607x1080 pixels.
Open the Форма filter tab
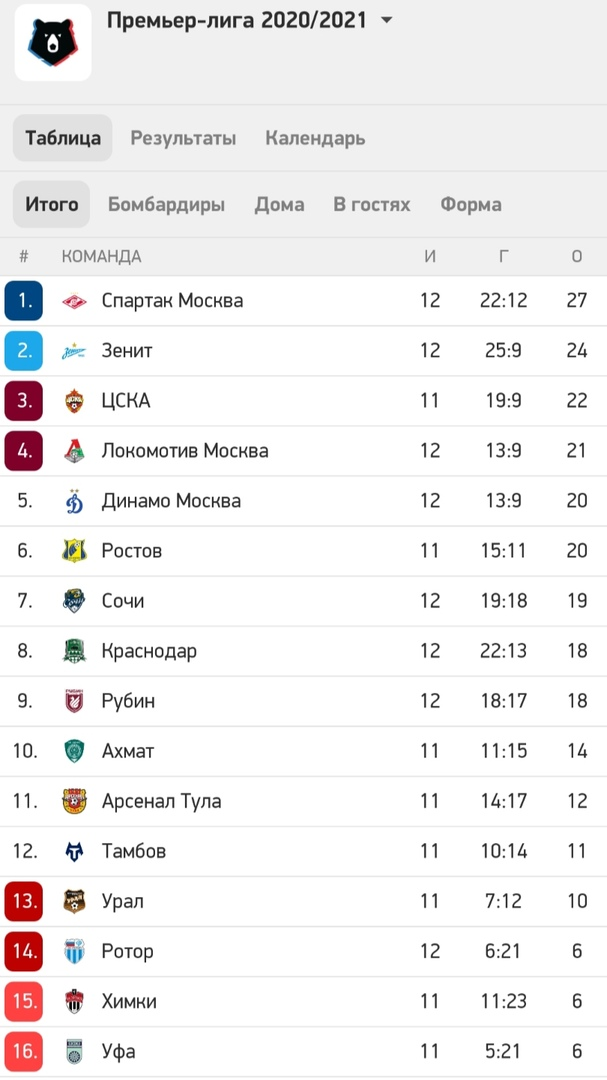tap(471, 205)
